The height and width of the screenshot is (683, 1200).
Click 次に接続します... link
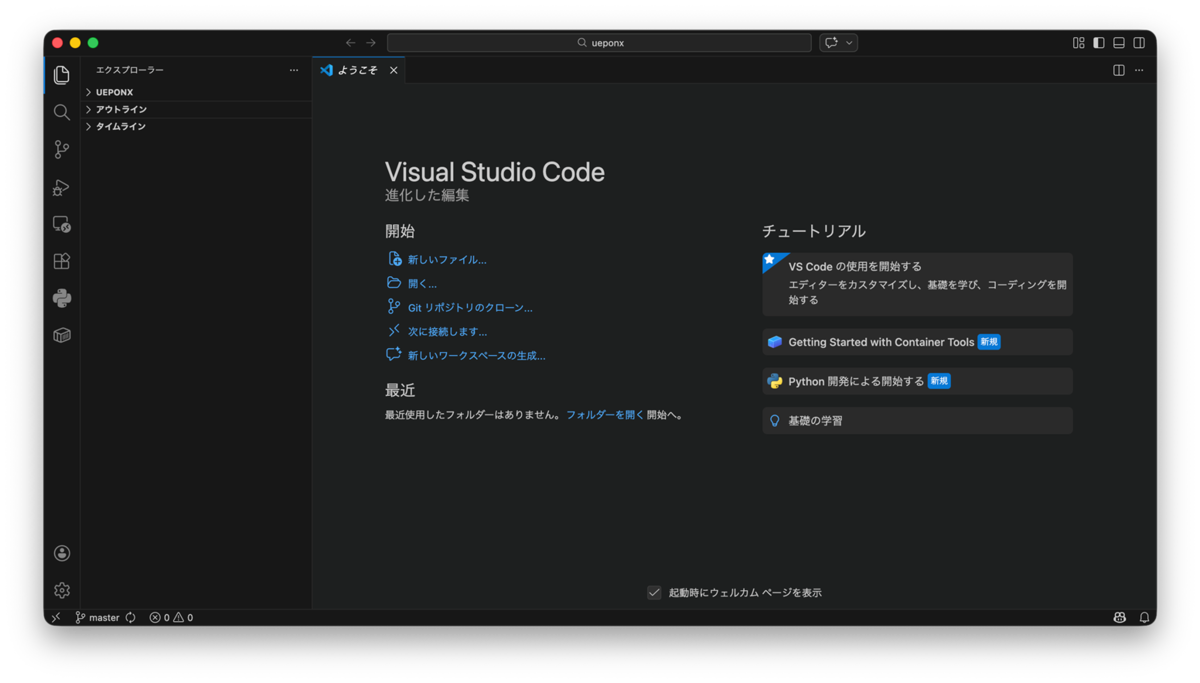(x=447, y=332)
